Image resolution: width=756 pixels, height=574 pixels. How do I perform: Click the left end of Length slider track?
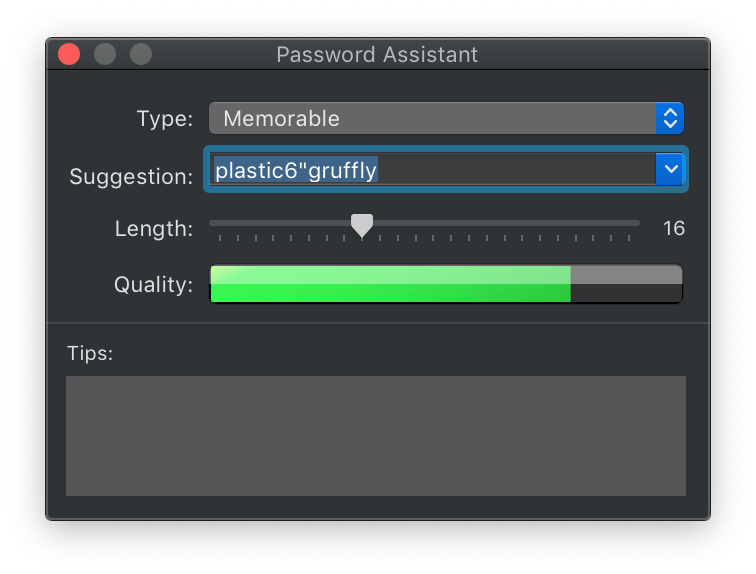(214, 222)
